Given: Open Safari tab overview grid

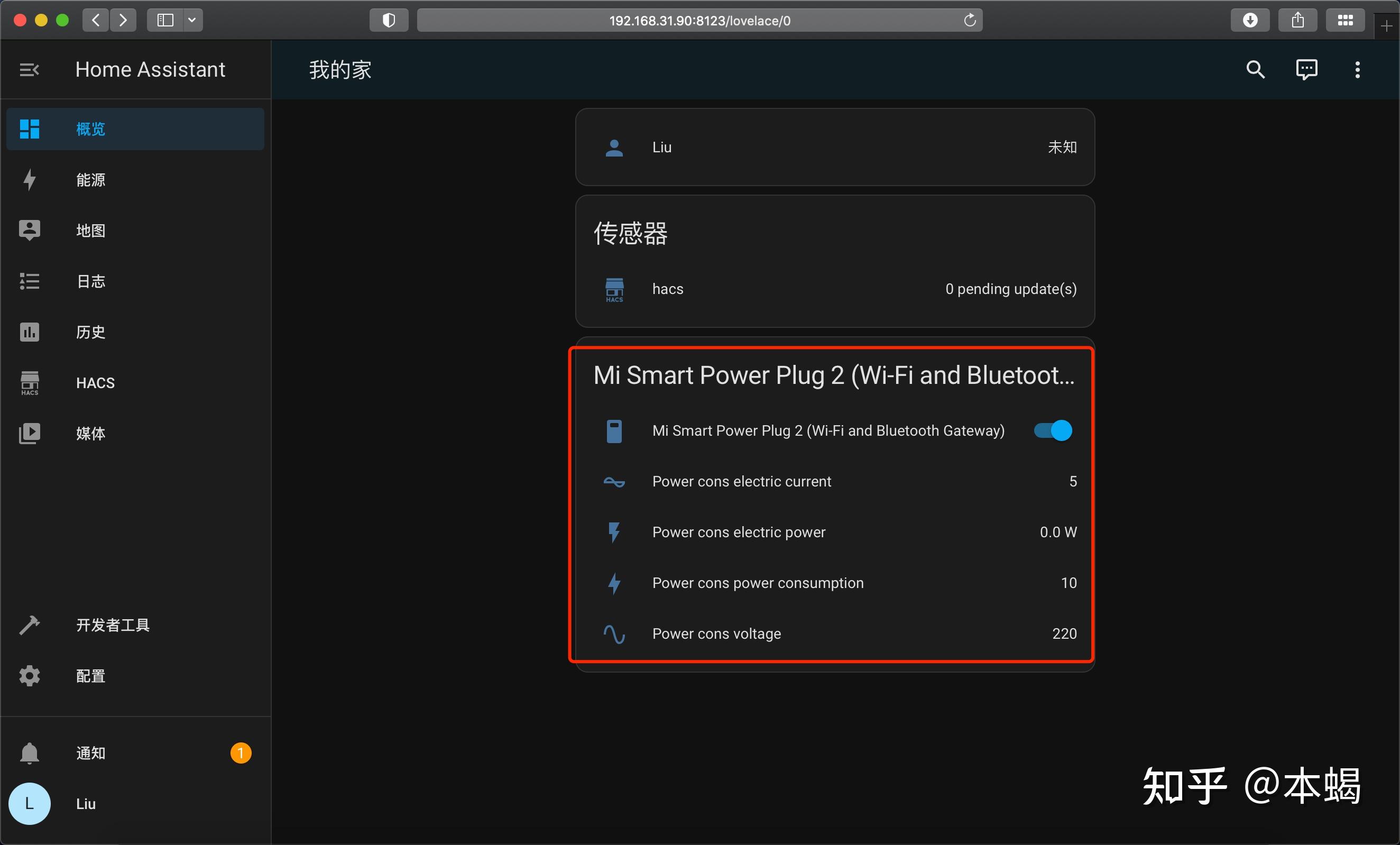Looking at the screenshot, I should 1345,21.
